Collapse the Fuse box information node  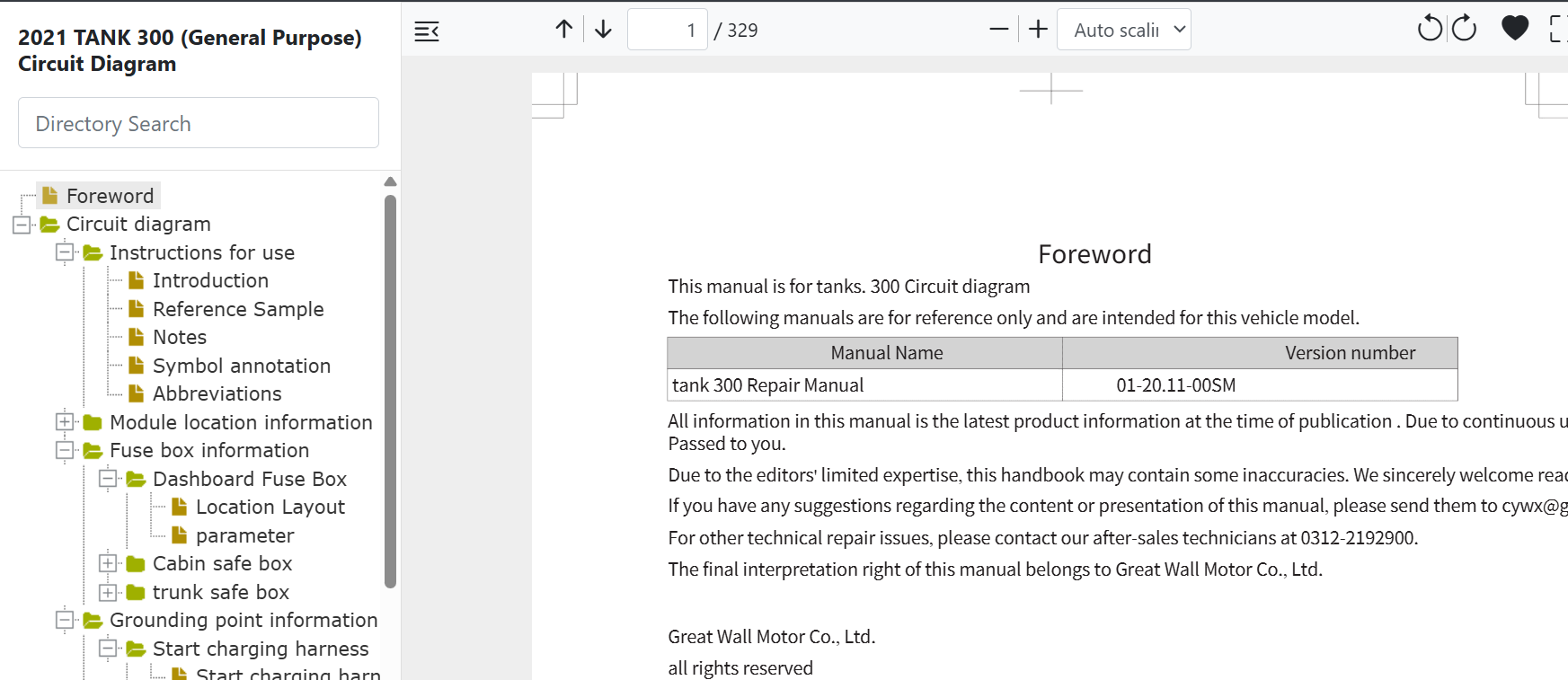pyautogui.click(x=65, y=450)
